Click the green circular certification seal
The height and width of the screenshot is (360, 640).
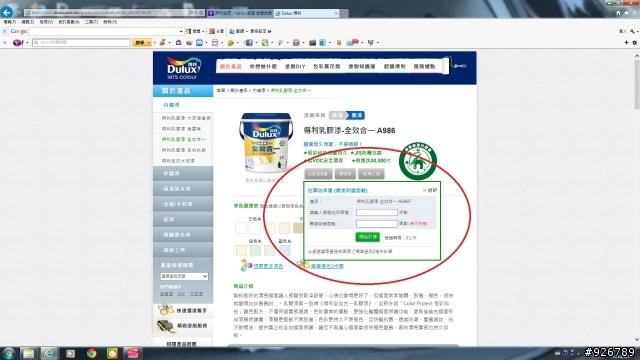coord(418,161)
